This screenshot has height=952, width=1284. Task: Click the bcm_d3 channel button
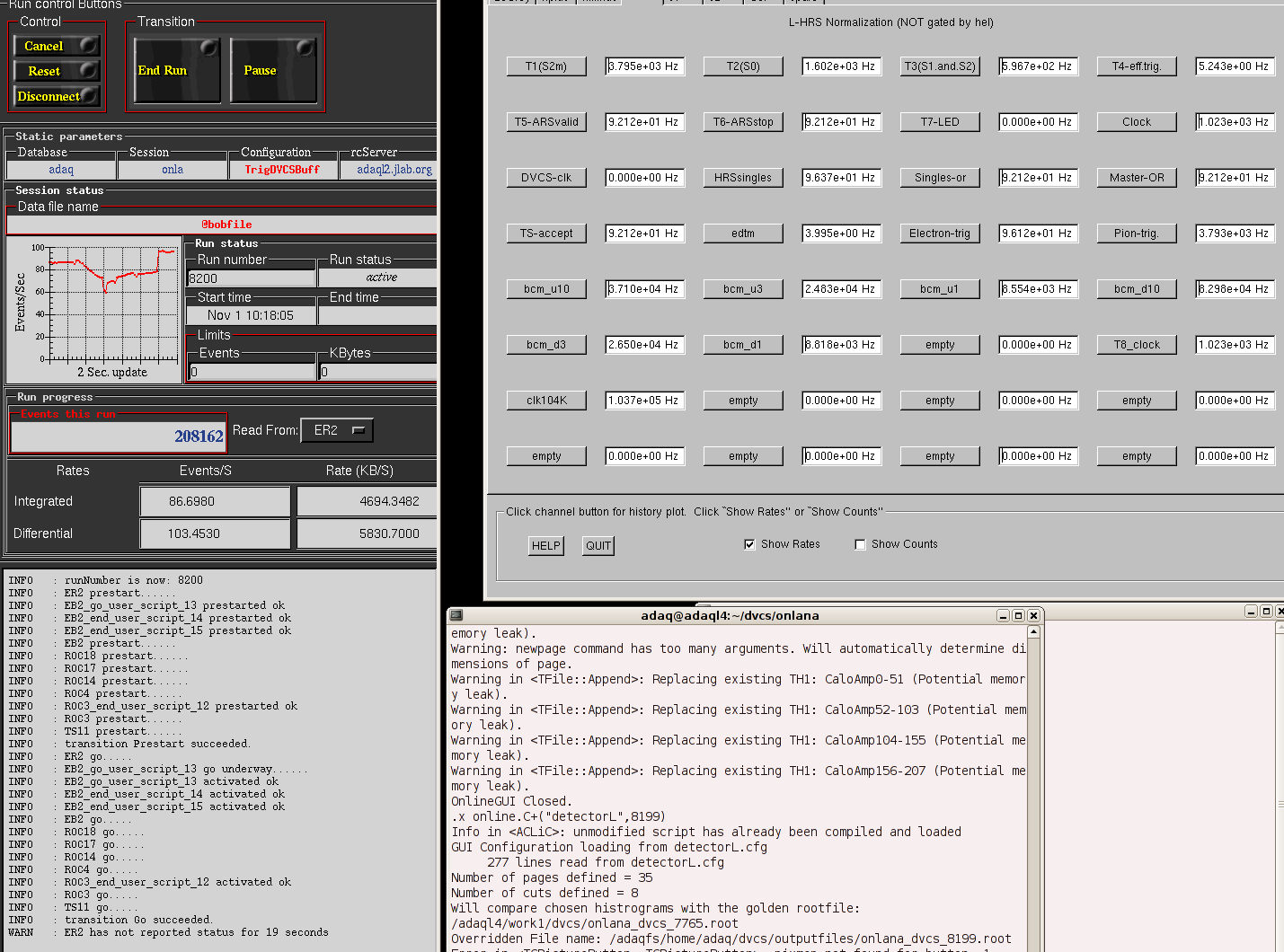(x=546, y=345)
